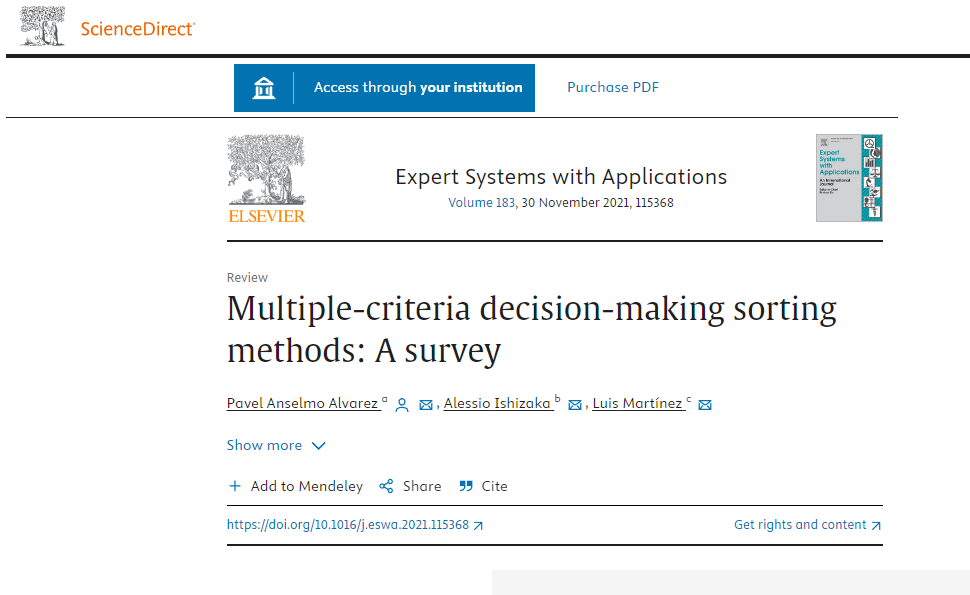Click the Purchase PDF link

(613, 88)
